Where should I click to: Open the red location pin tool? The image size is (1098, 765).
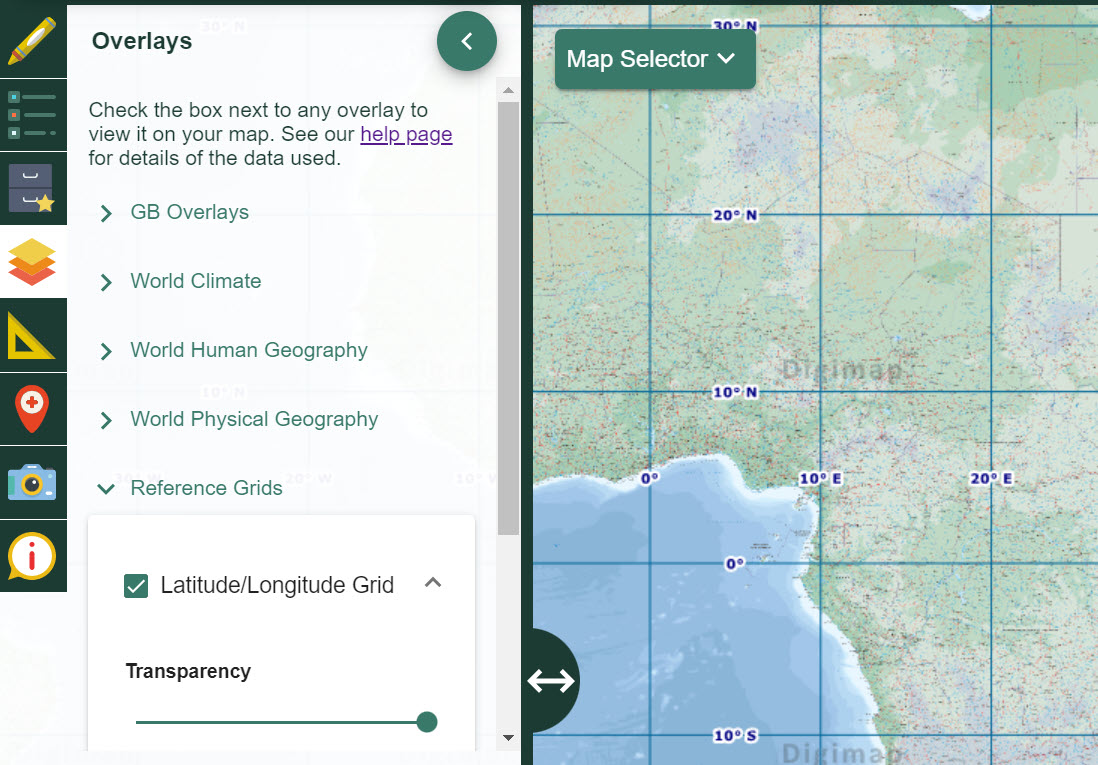(33, 409)
